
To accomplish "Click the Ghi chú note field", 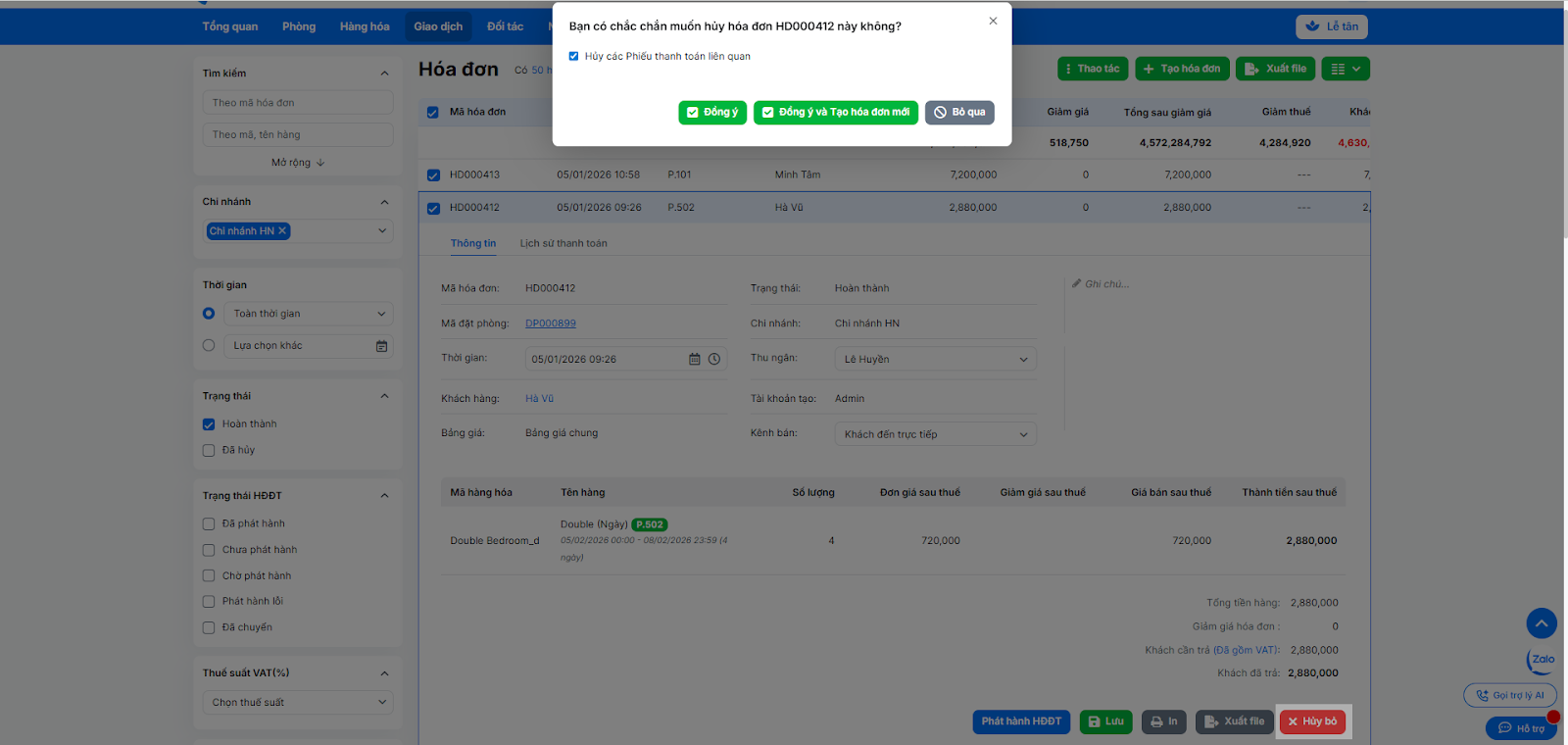I will click(1107, 284).
